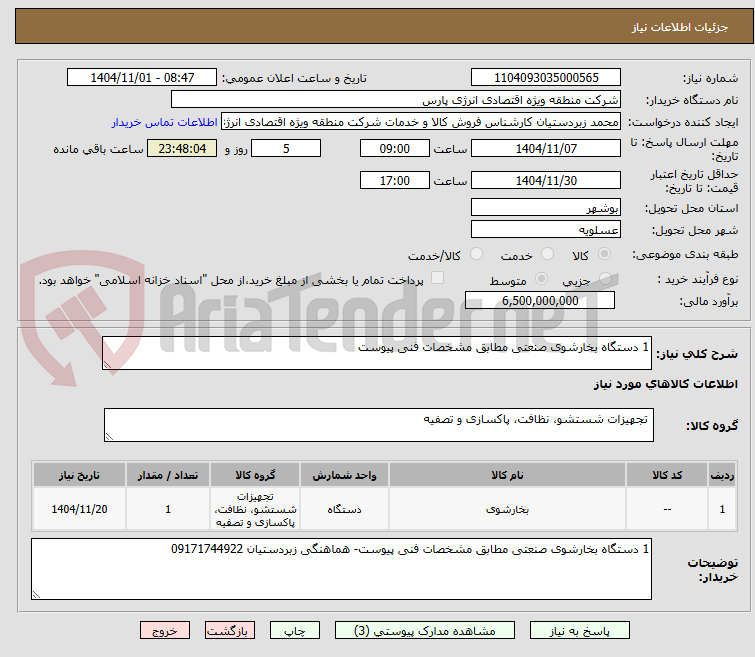Open اطلاعات تماس خریدار link
The height and width of the screenshot is (657, 755).
pyautogui.click(x=165, y=122)
